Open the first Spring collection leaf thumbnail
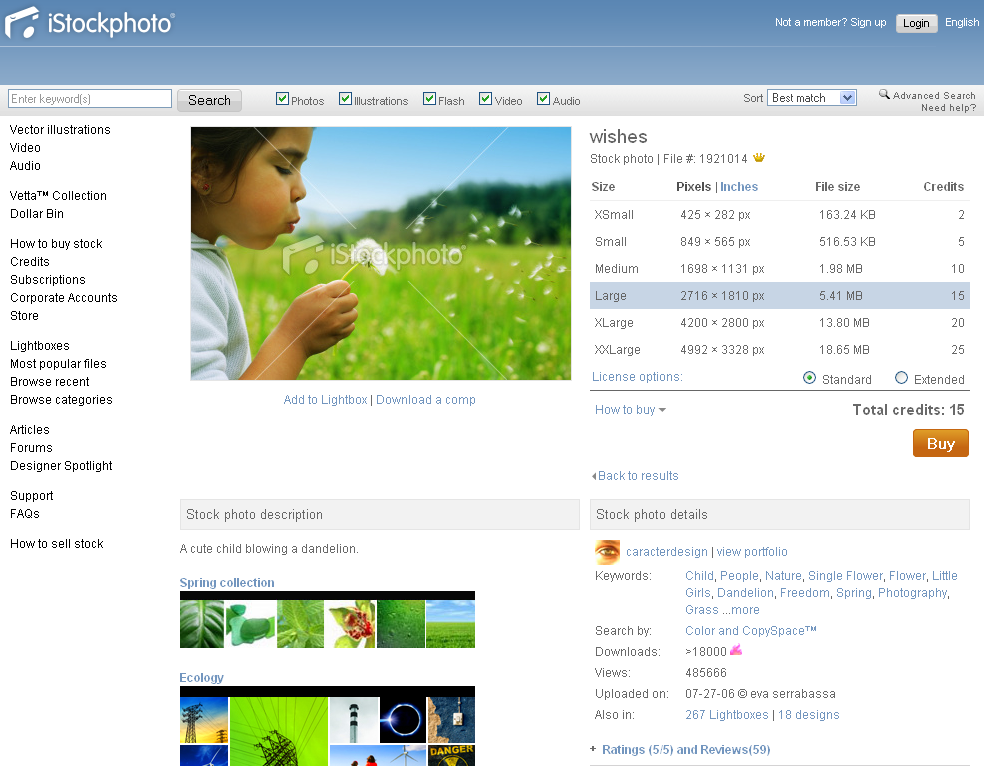The height and width of the screenshot is (766, 984). 202,624
